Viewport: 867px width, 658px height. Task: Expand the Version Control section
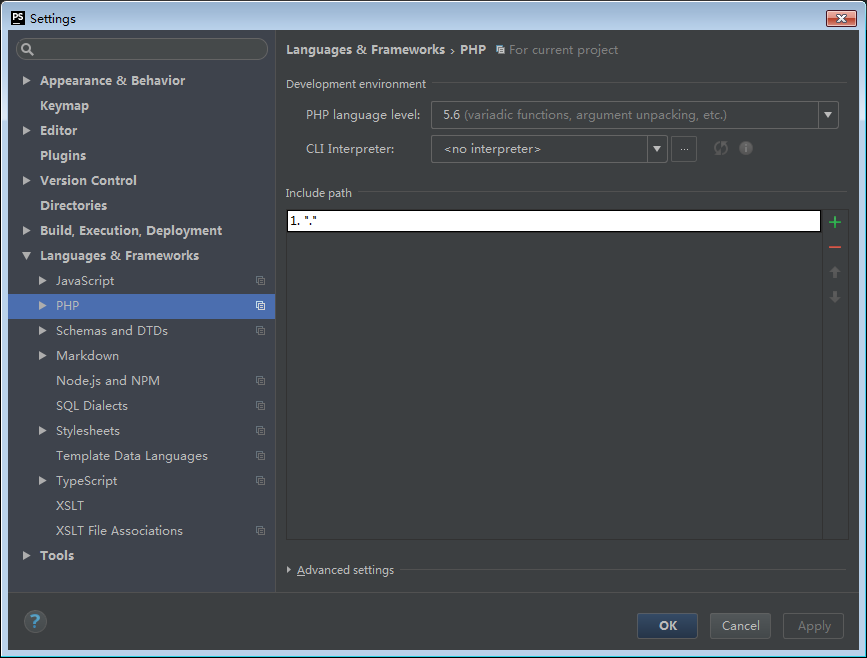(26, 180)
